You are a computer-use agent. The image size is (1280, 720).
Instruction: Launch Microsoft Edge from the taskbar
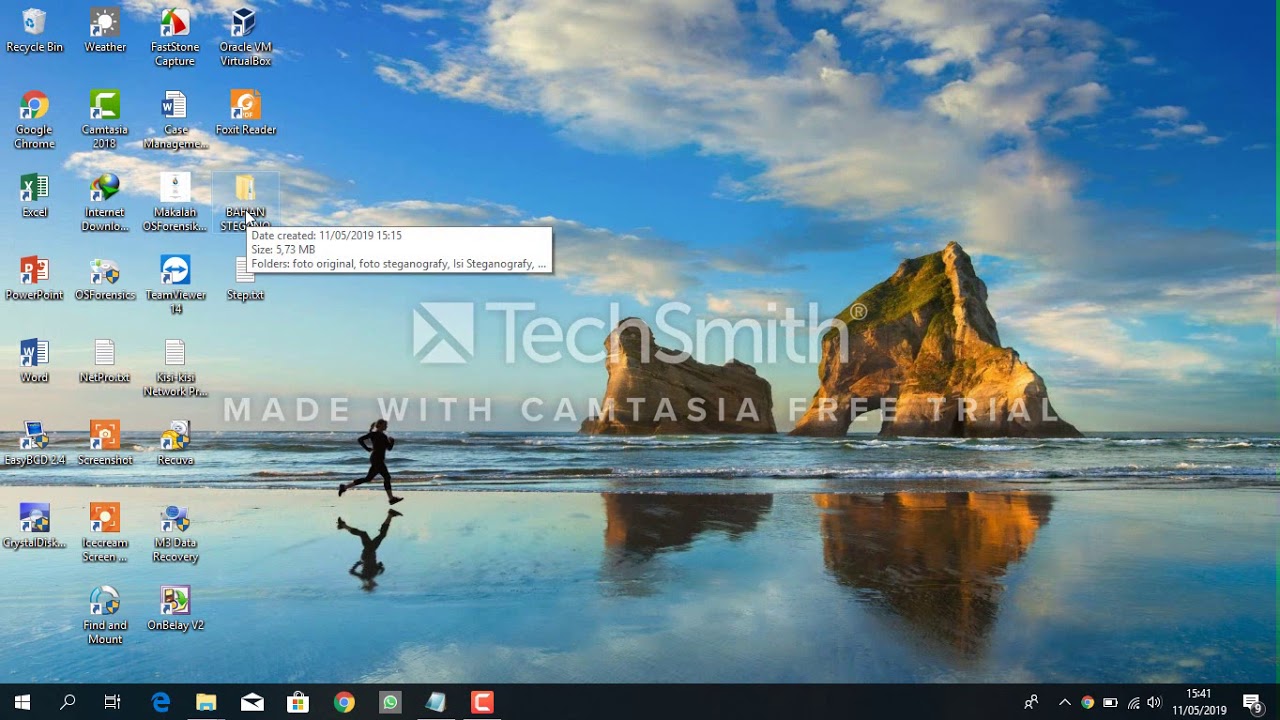coord(160,702)
